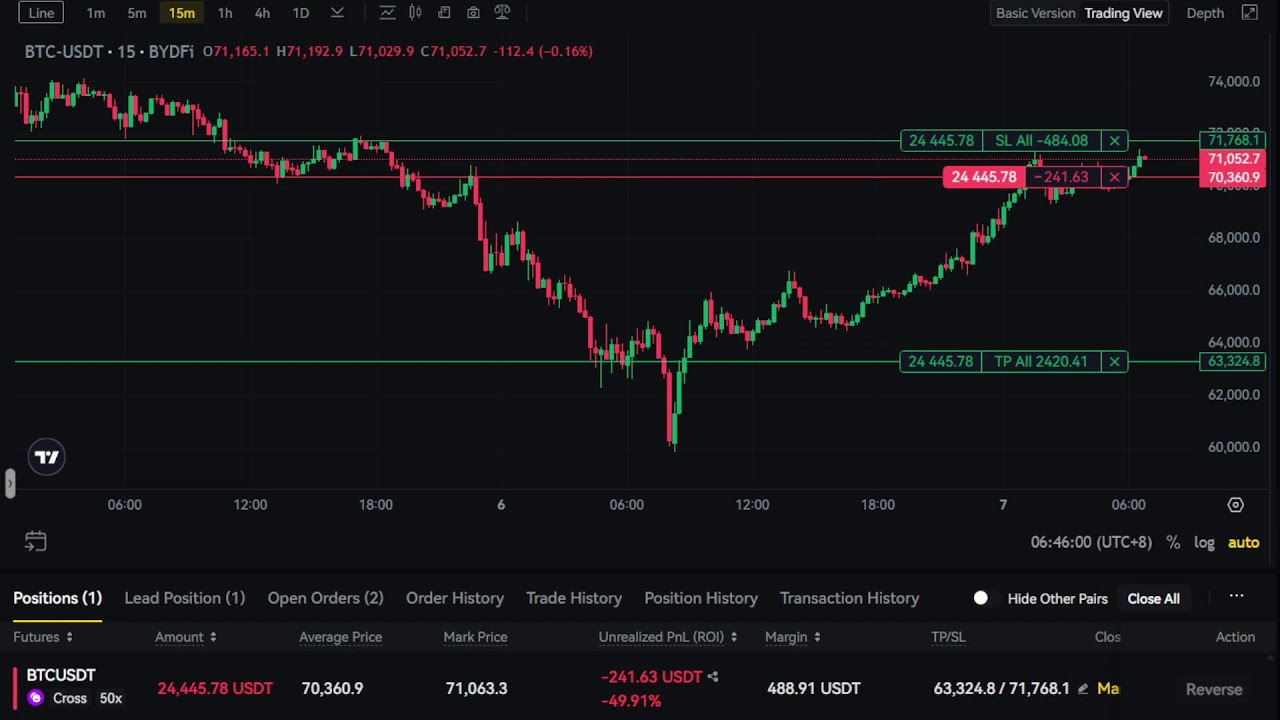
Task: Open the Position History tab
Action: pos(701,598)
